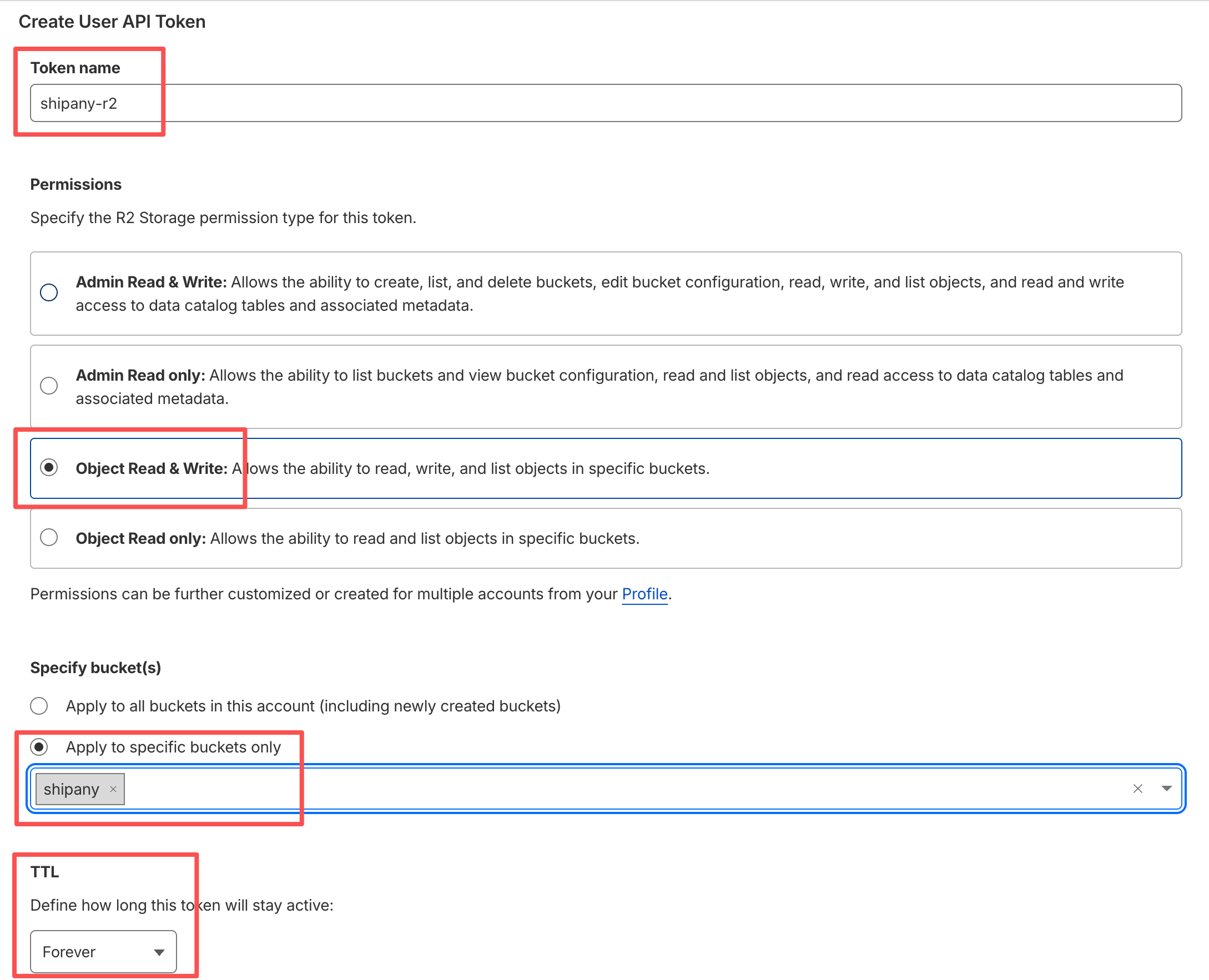
Task: Click the Forever text in TTL selector
Action: click(69, 952)
